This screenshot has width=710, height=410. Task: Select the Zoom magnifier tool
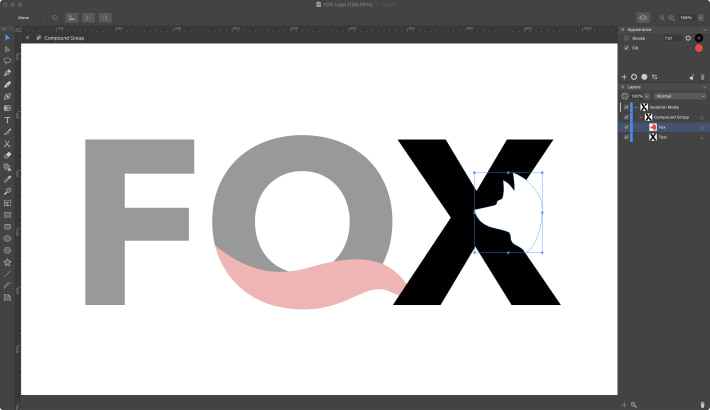(7, 191)
